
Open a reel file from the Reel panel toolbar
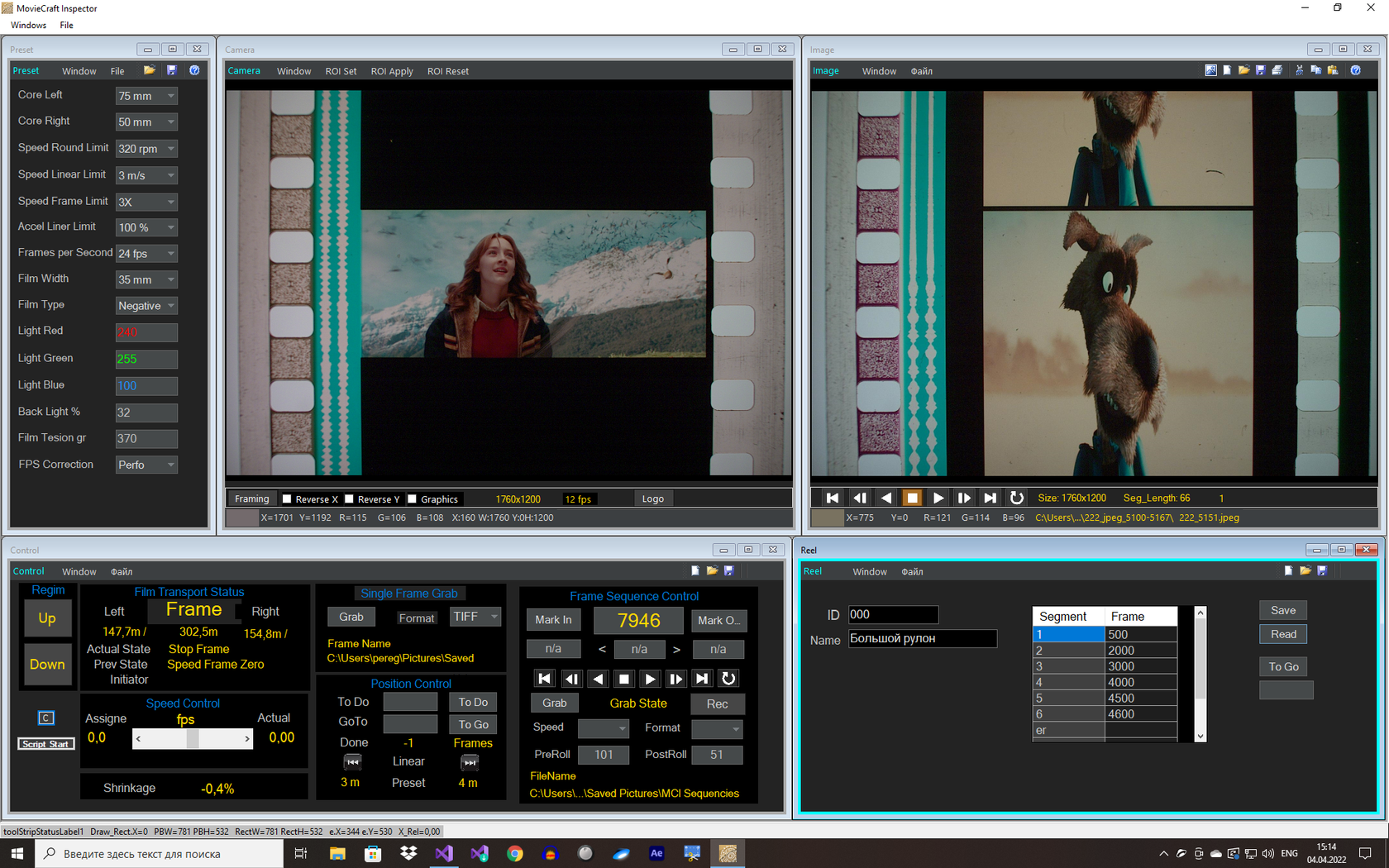pyautogui.click(x=1305, y=571)
